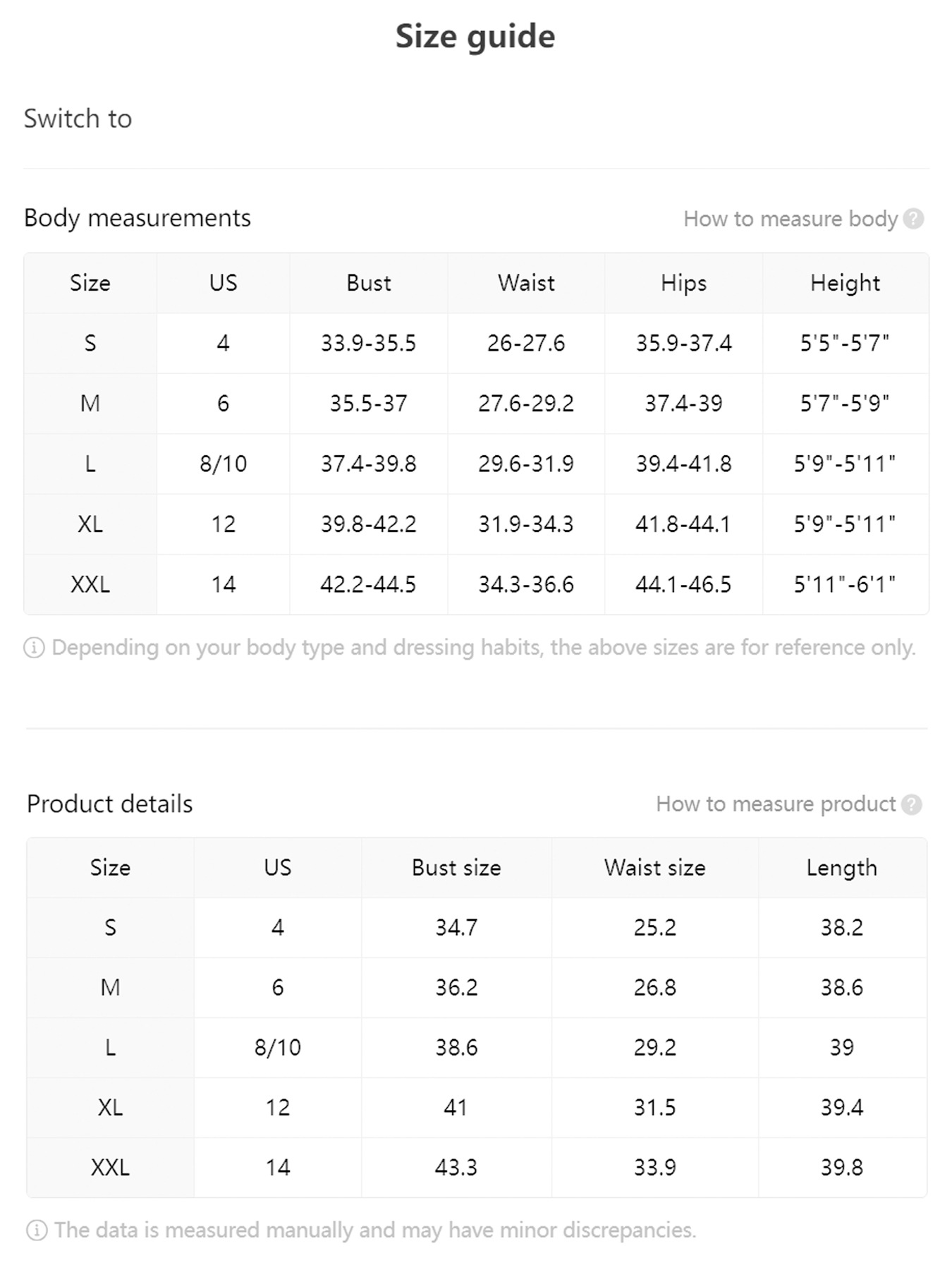The width and height of the screenshot is (952, 1270).
Task: Select the 'Waist size' column header
Action: 654,868
